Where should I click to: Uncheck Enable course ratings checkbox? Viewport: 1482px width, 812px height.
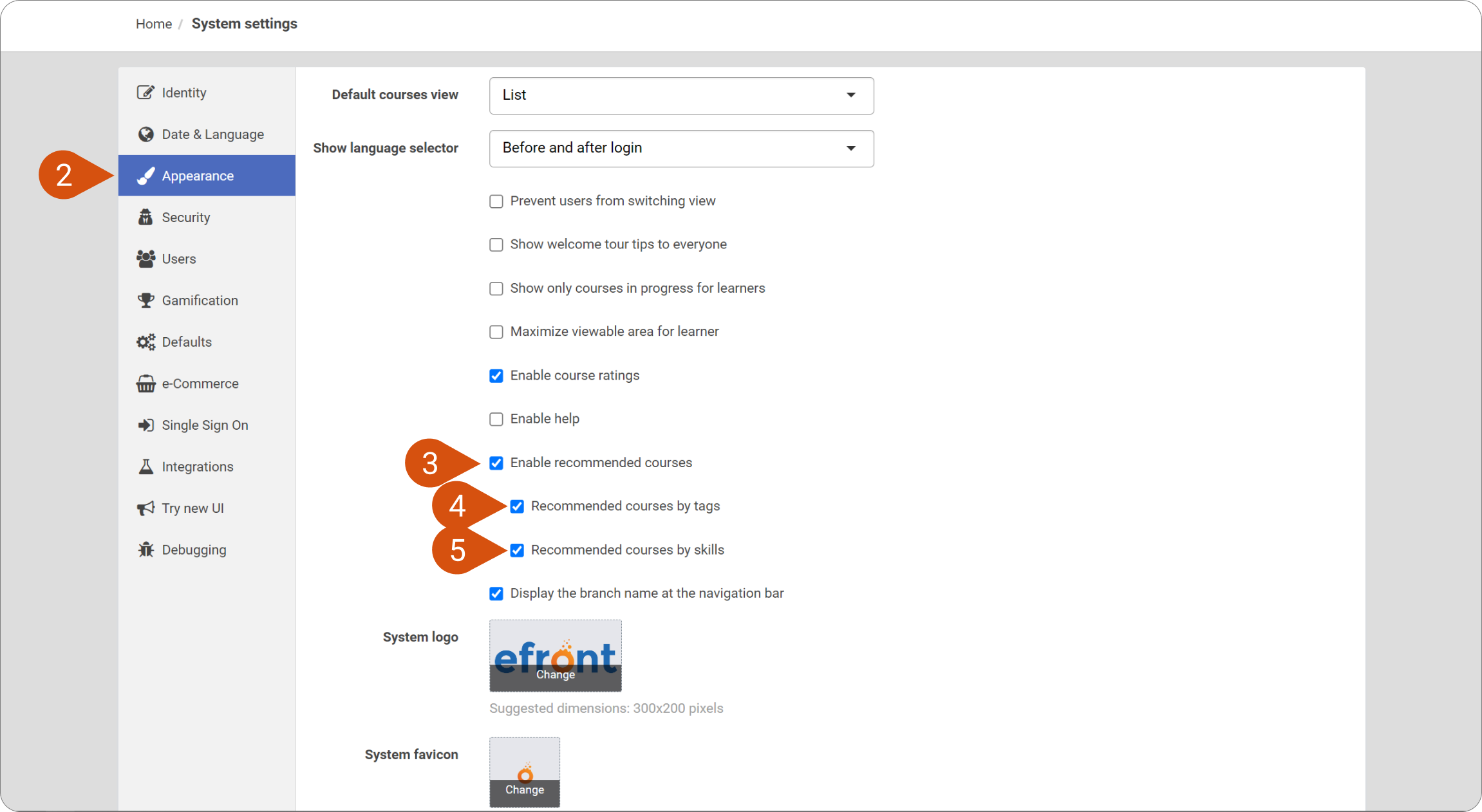496,376
